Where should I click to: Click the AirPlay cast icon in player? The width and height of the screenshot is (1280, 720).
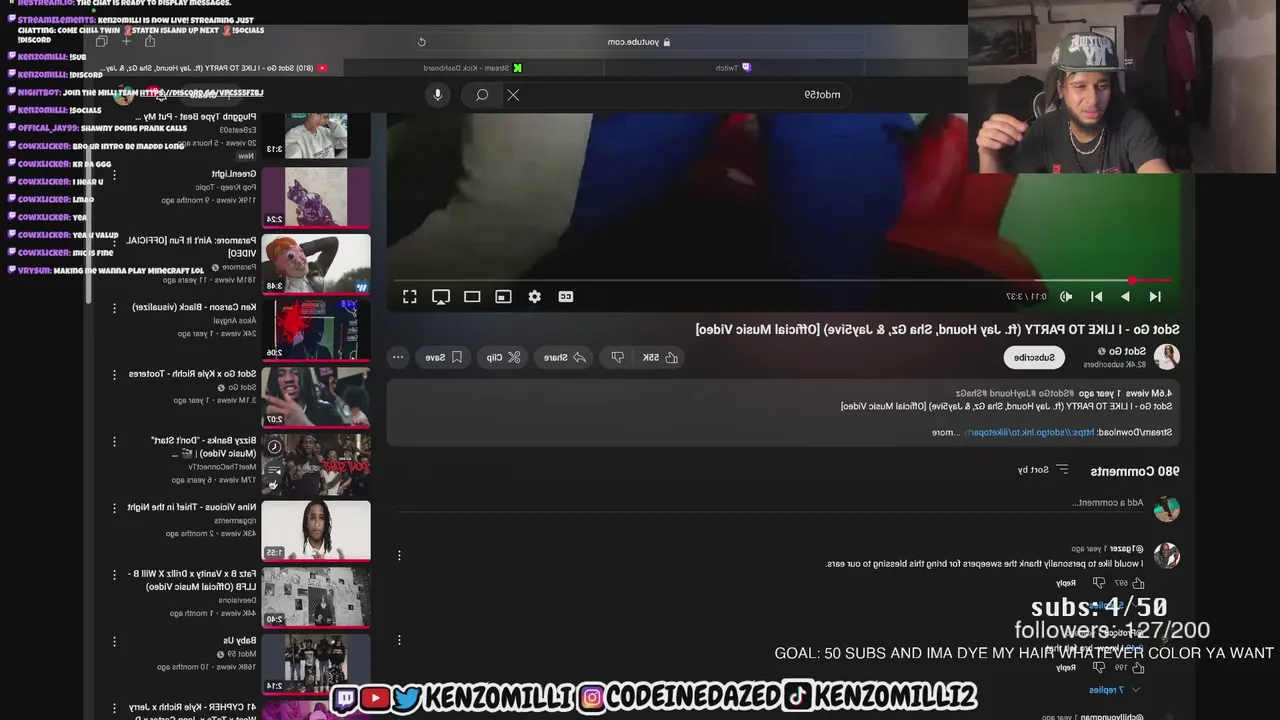click(x=441, y=297)
